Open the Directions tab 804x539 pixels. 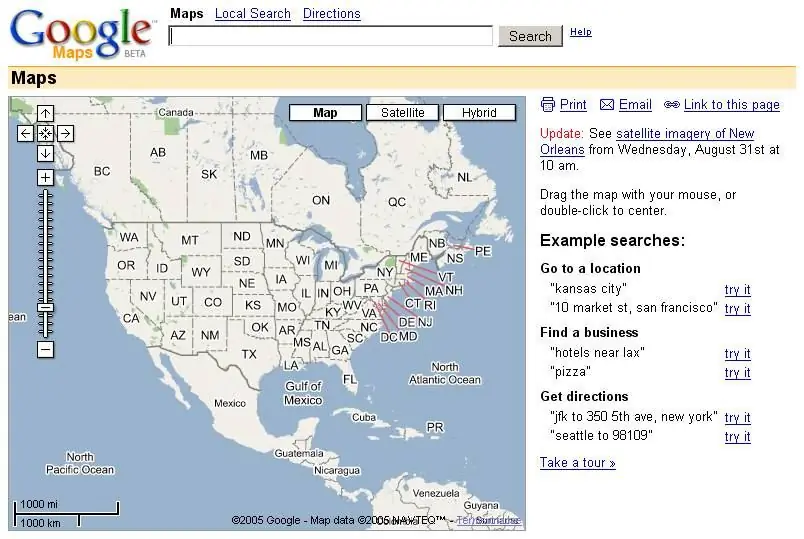point(332,13)
